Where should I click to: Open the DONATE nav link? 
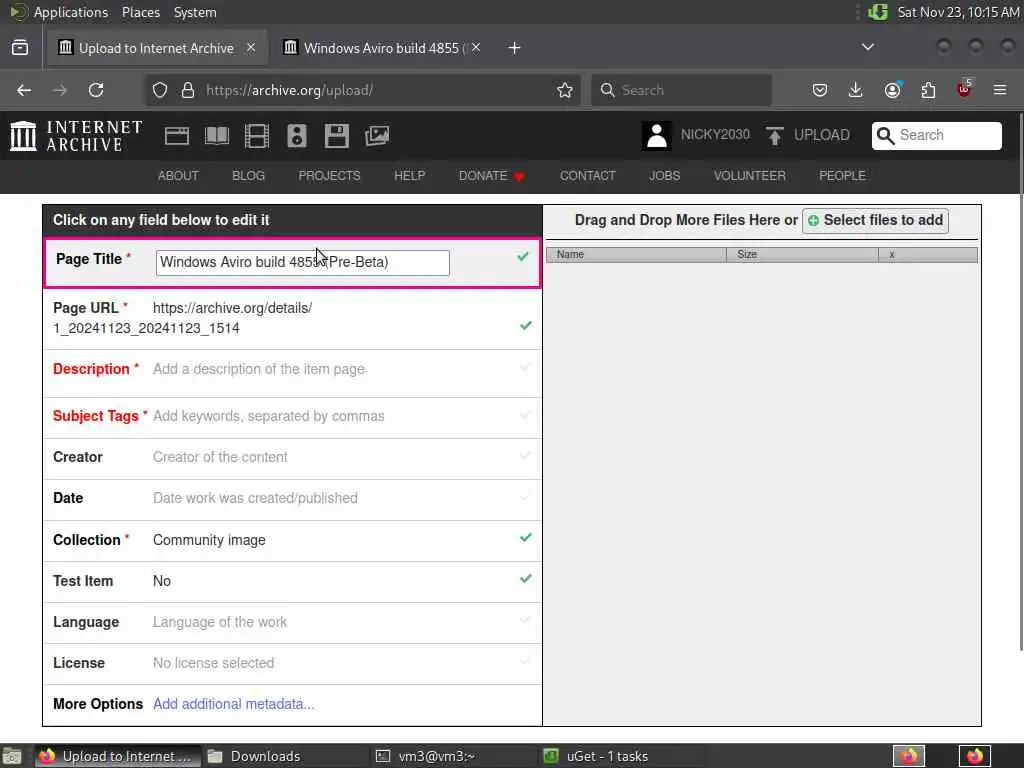pos(491,176)
